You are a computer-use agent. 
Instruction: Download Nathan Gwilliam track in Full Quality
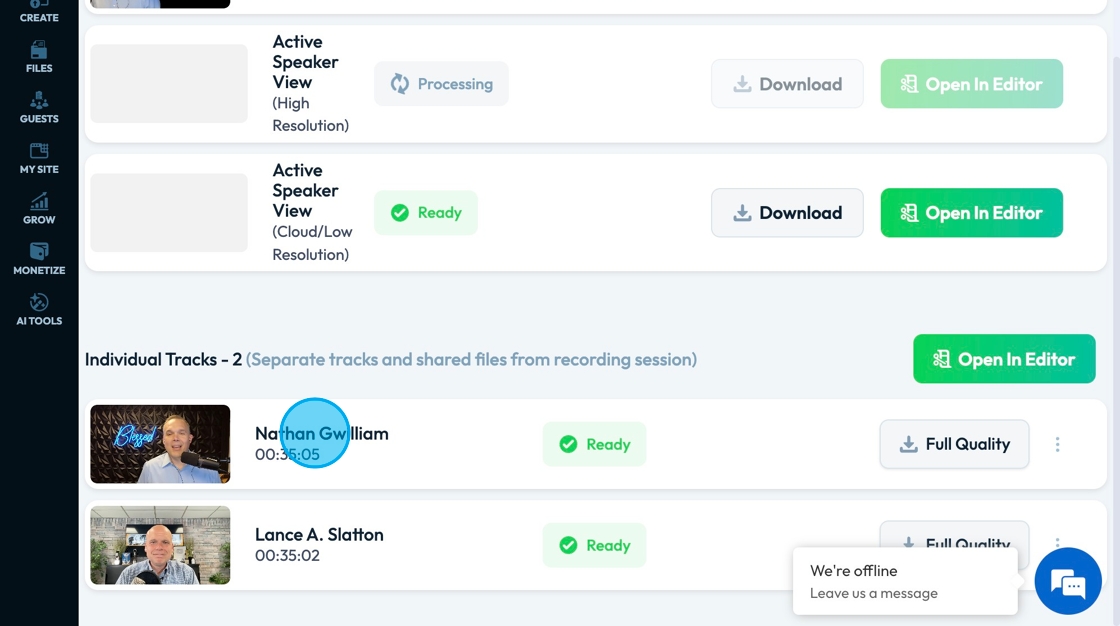coord(954,444)
